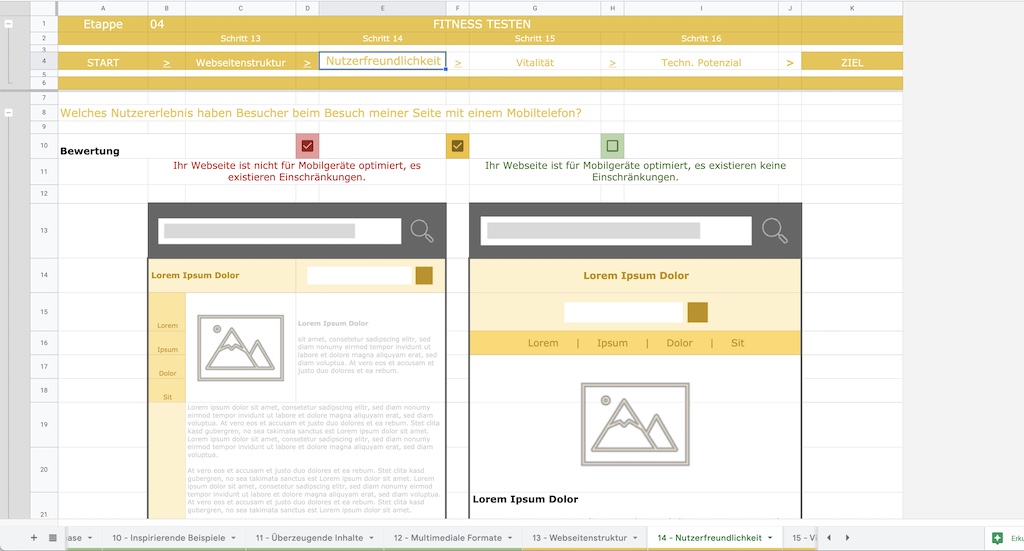The height and width of the screenshot is (551, 1024).
Task: Select row 10 header
Action: tap(44, 146)
